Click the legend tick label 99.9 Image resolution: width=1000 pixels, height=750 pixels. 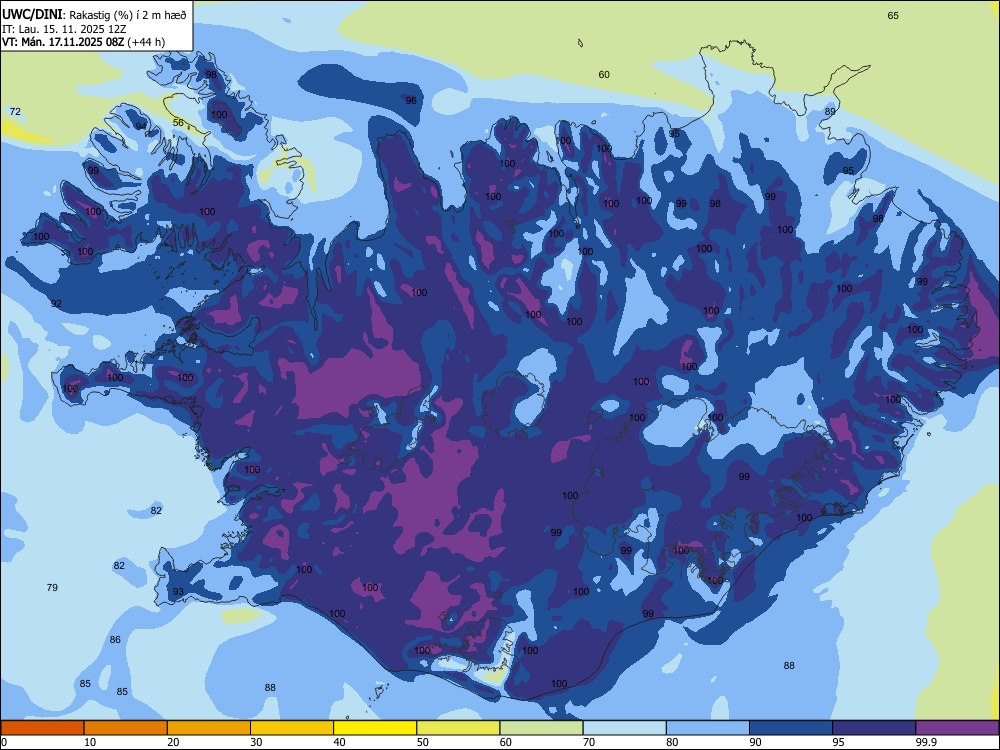926,742
